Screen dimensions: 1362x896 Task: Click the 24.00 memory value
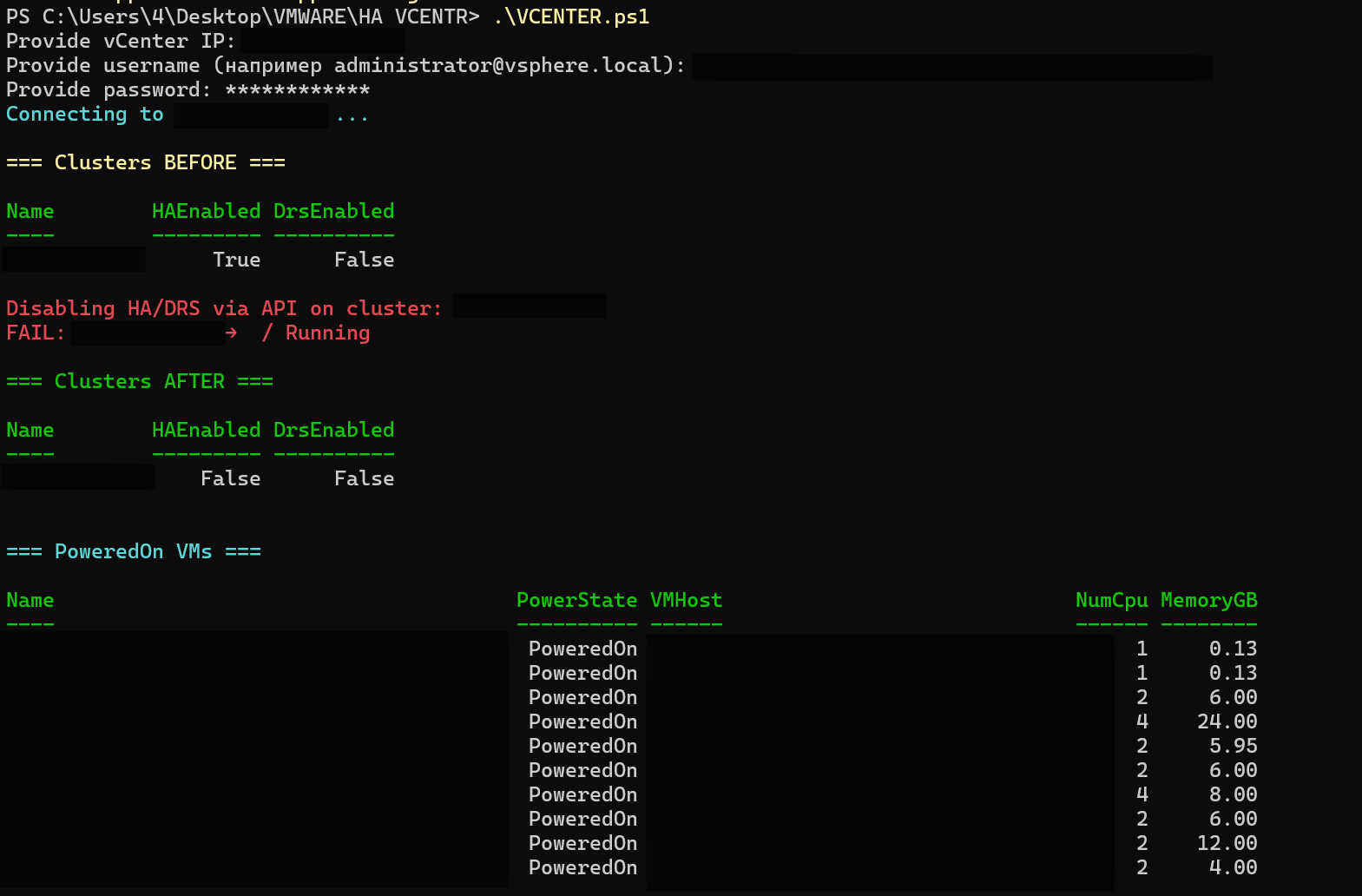coord(1227,722)
